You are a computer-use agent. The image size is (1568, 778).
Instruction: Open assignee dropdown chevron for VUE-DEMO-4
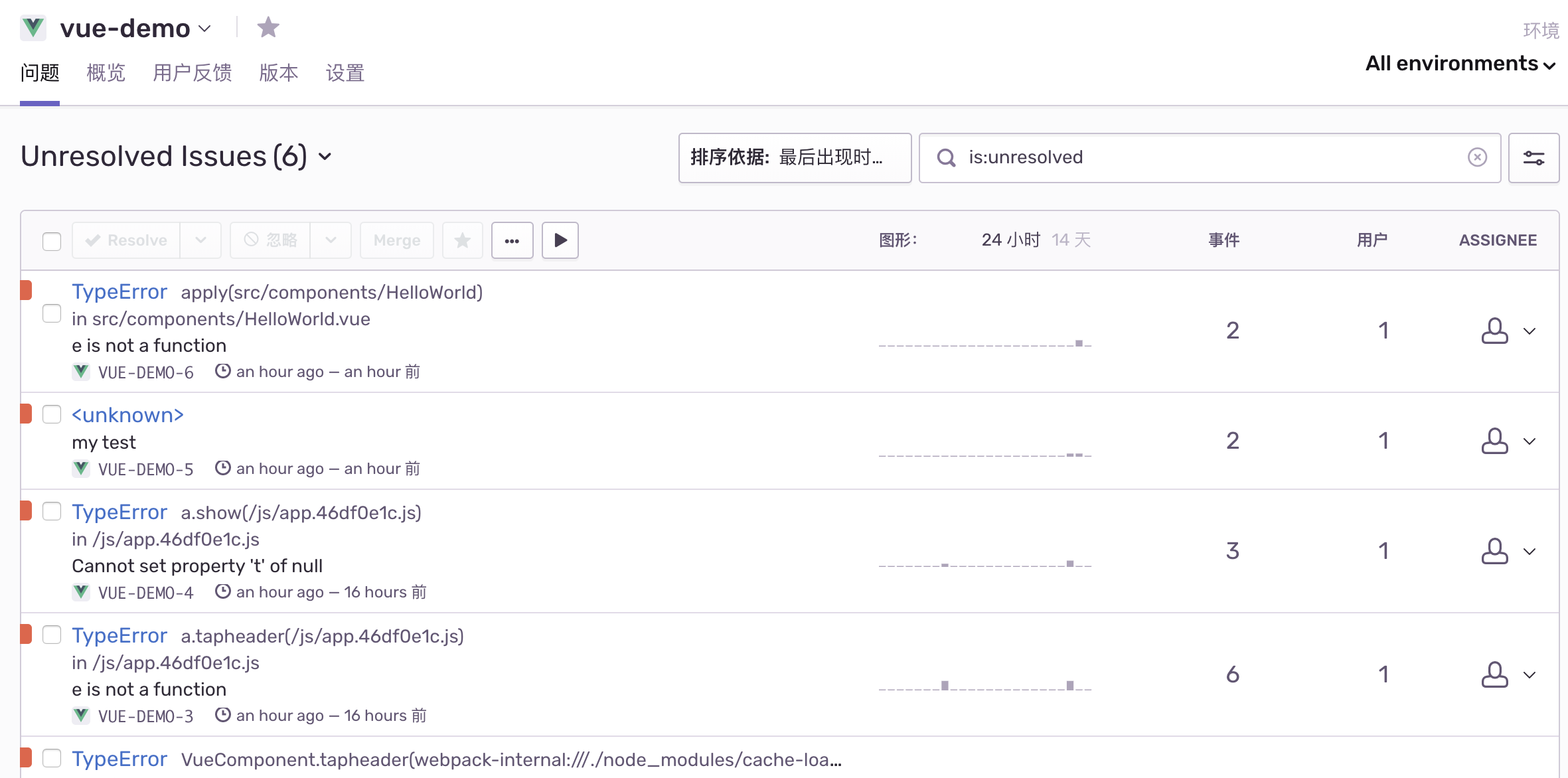1530,552
